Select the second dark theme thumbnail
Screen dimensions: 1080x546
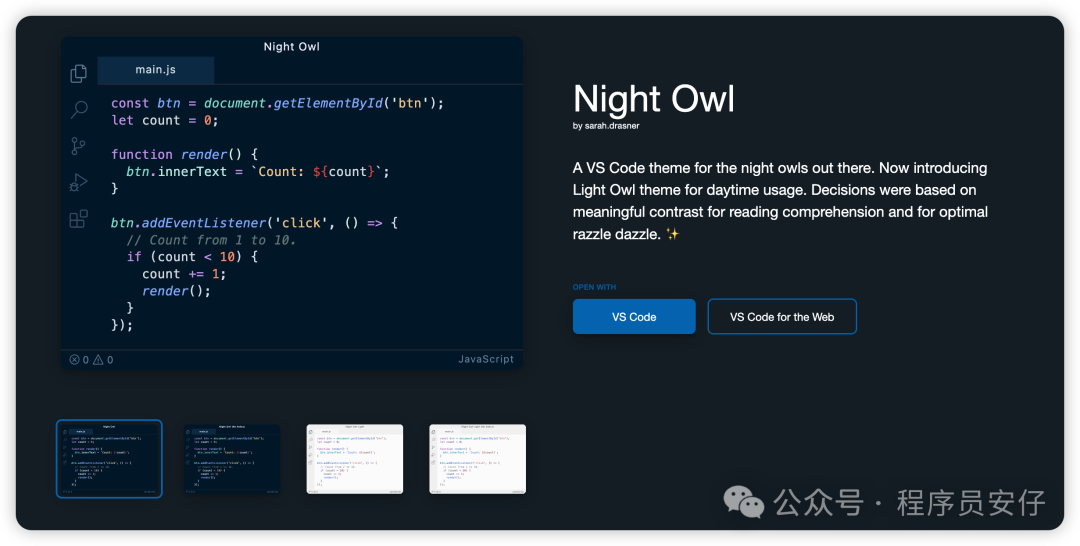point(232,459)
